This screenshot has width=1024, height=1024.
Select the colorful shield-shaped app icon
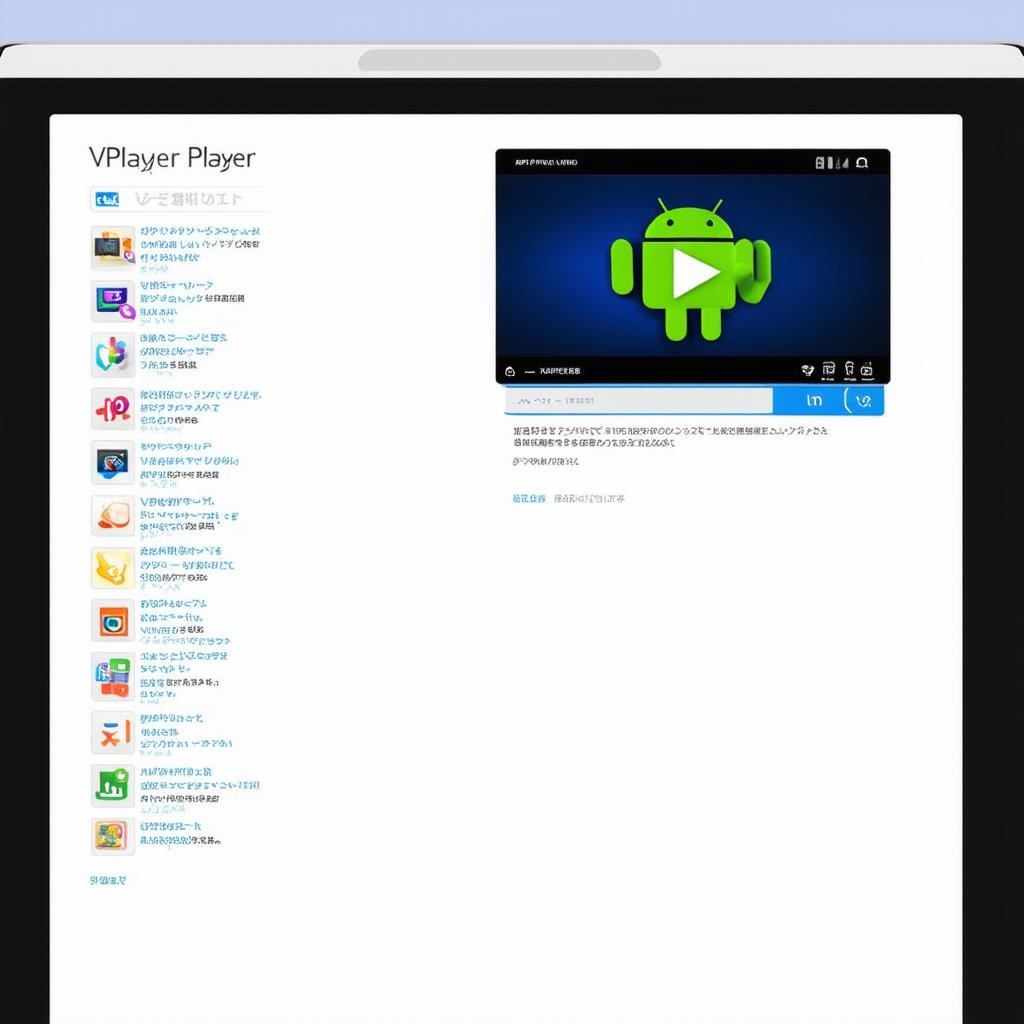[x=112, y=354]
